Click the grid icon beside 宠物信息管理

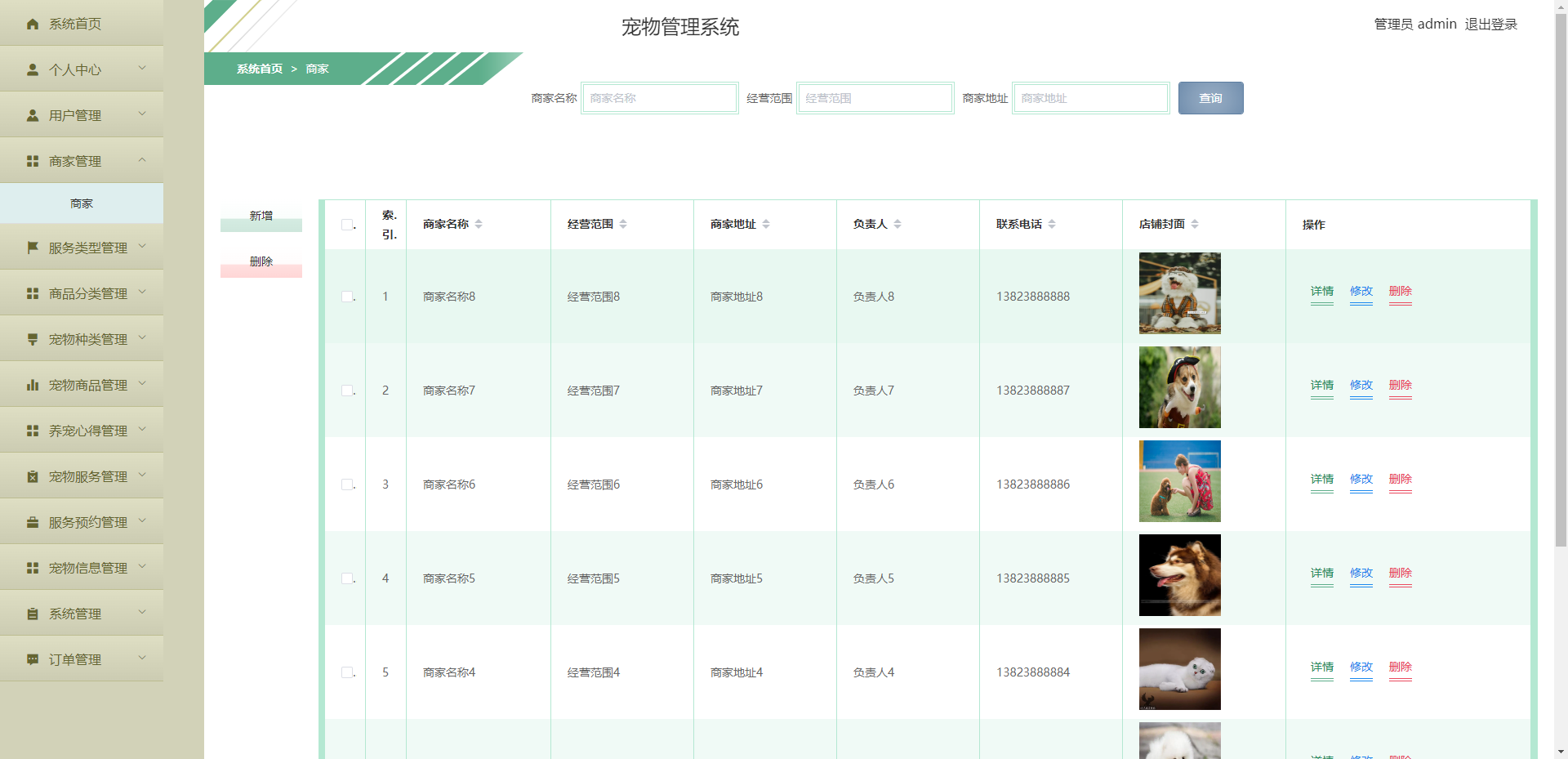tap(33, 568)
